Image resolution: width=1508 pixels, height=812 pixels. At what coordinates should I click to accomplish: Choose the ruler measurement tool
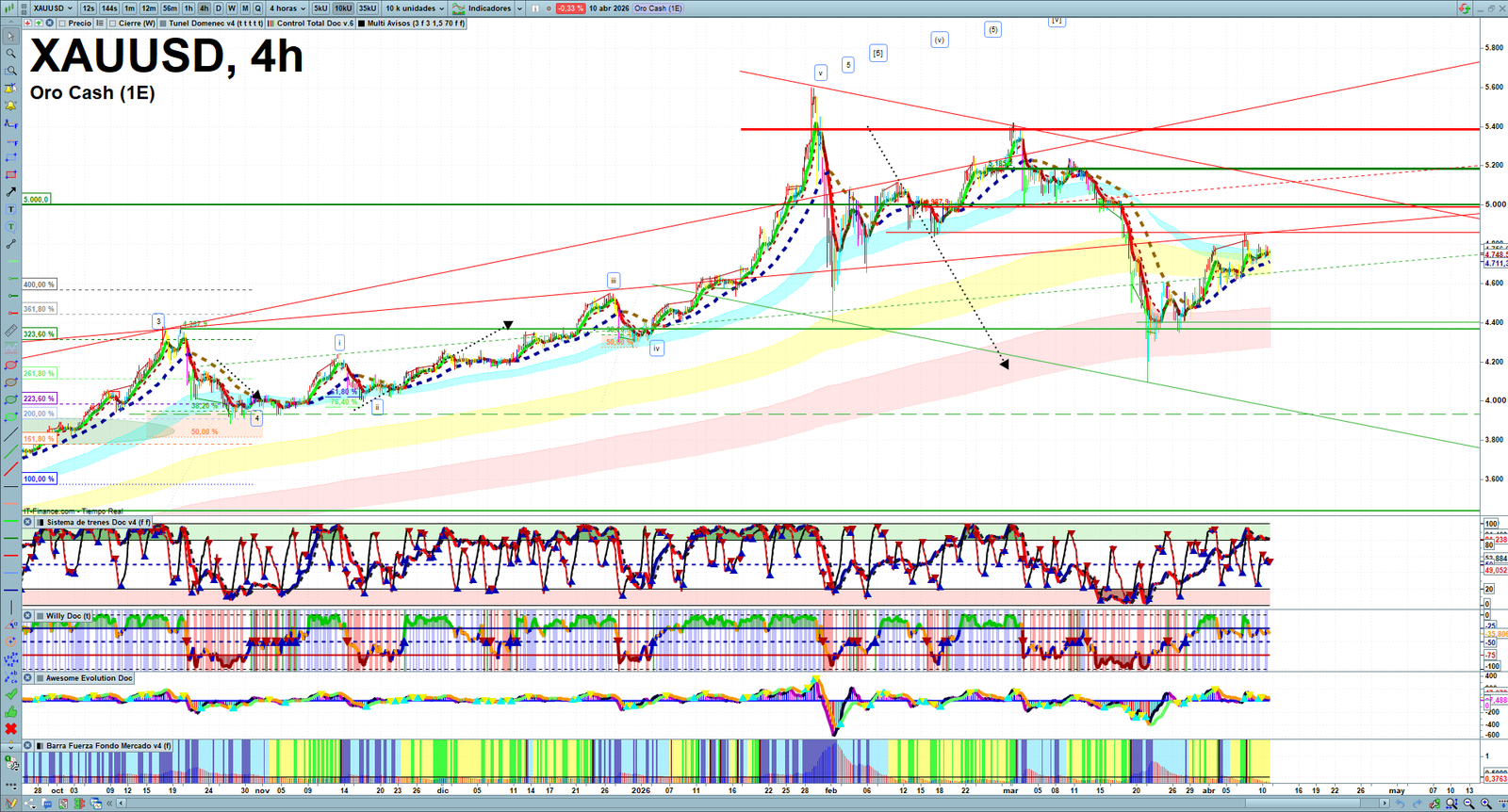[x=10, y=331]
